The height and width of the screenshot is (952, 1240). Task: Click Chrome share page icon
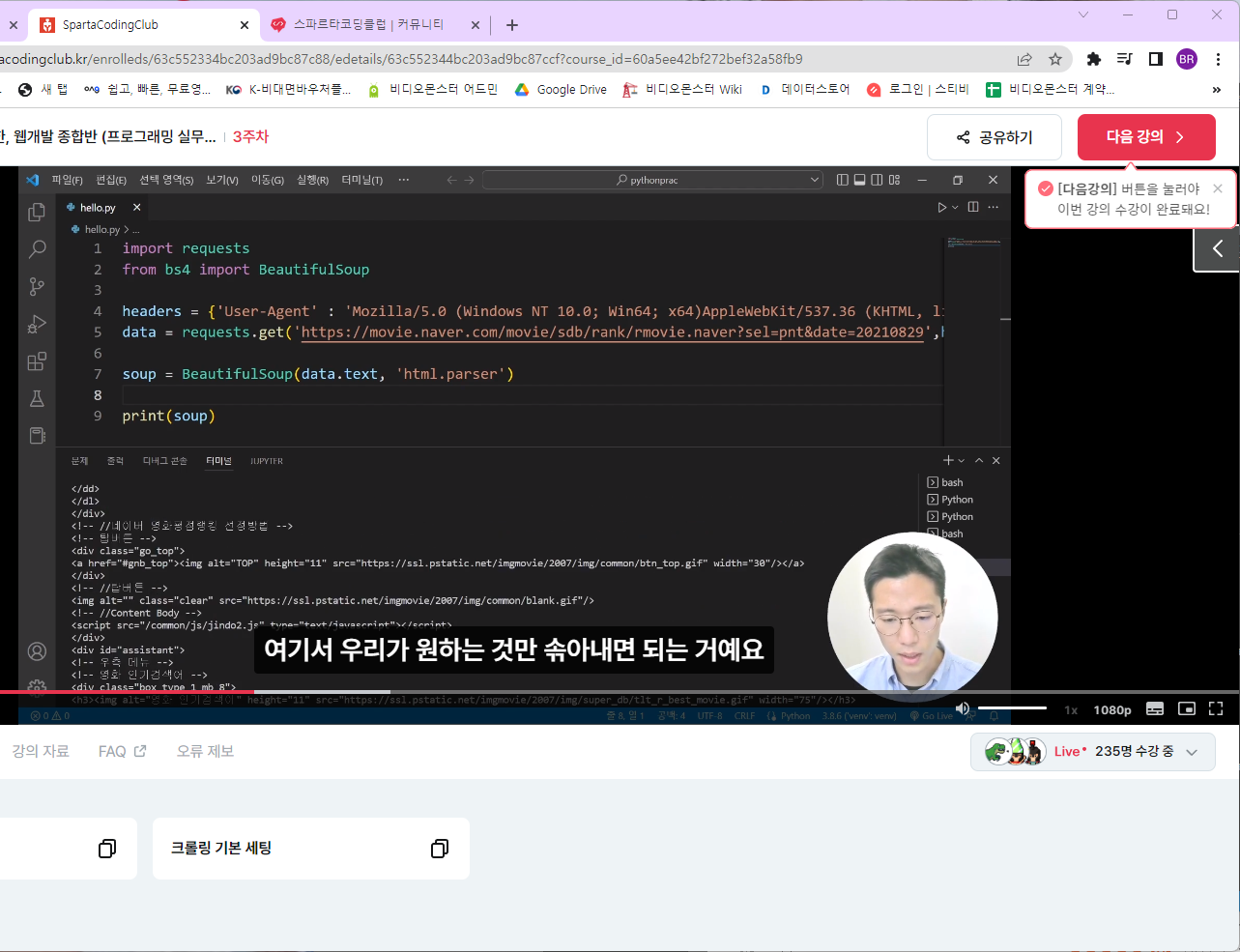coord(1024,59)
